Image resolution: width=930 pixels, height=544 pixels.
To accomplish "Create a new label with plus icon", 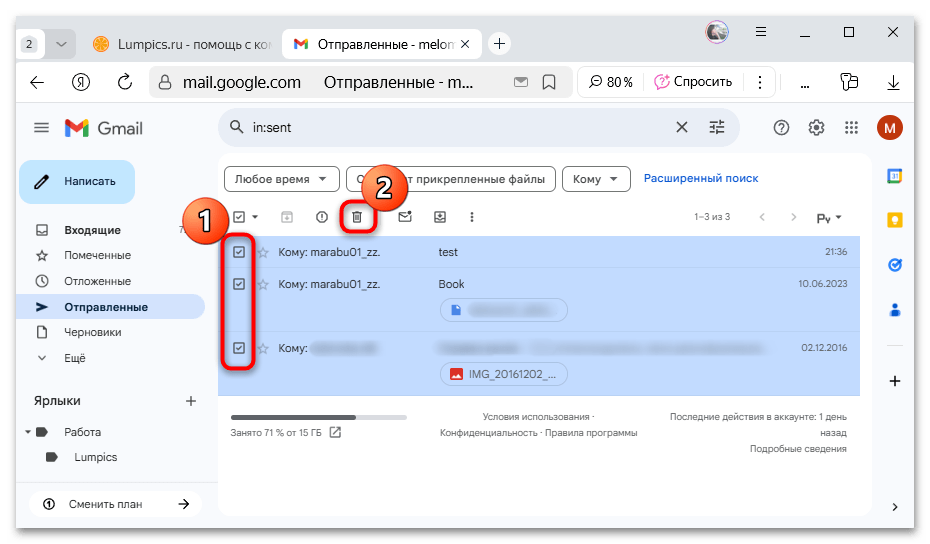I will click(x=191, y=401).
